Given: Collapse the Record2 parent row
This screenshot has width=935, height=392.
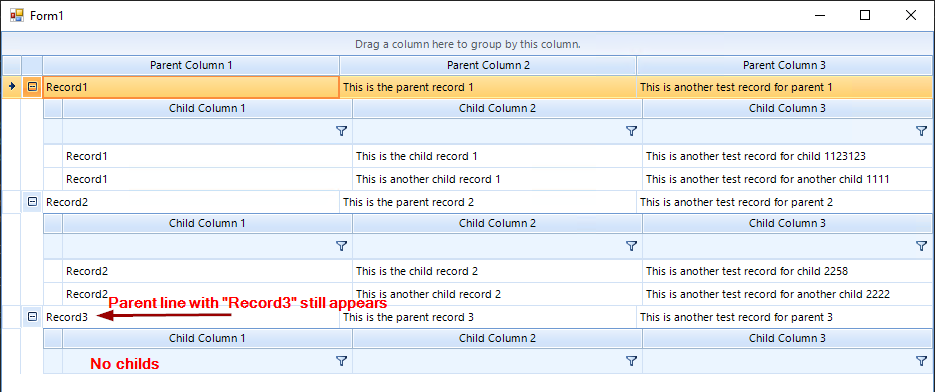Looking at the screenshot, I should coord(33,202).
